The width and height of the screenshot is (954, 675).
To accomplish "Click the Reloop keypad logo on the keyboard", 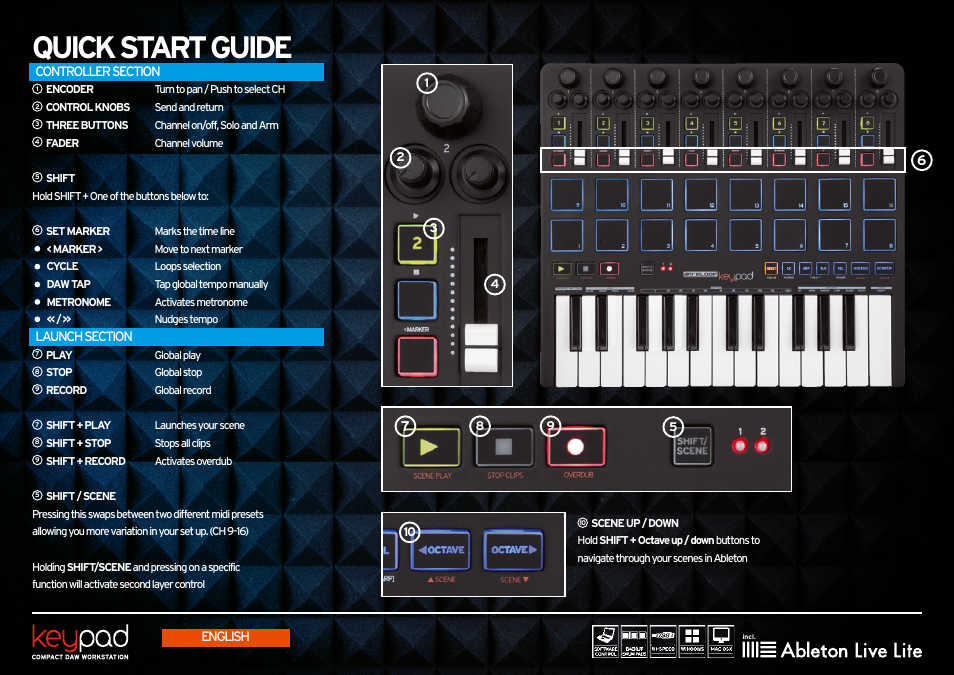I will [719, 276].
